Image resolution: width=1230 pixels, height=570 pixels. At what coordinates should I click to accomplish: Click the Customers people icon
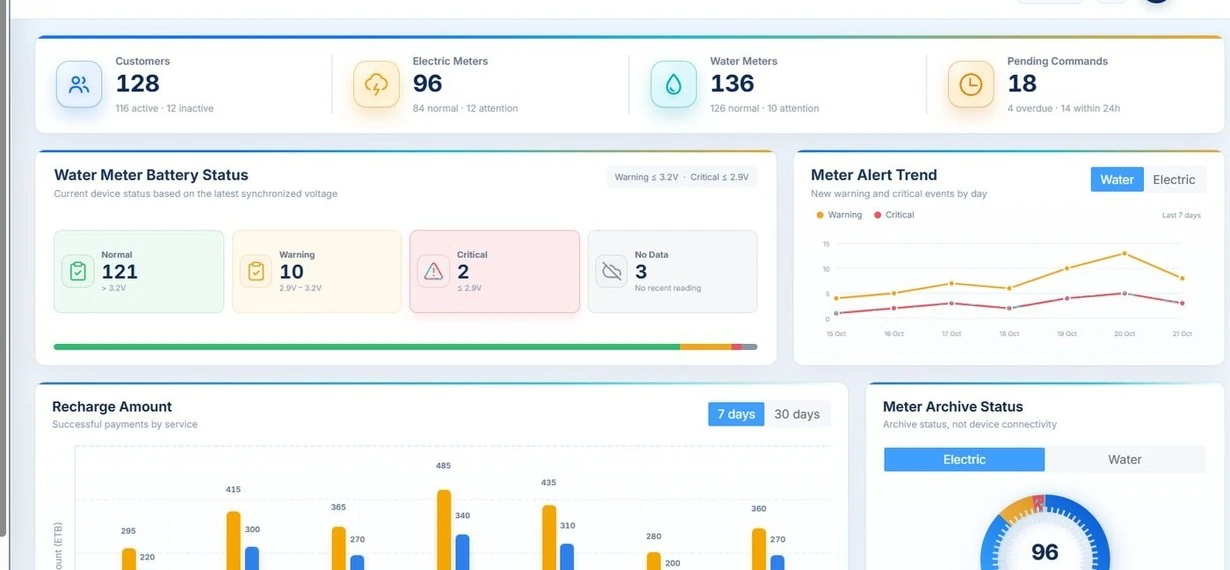pyautogui.click(x=79, y=85)
